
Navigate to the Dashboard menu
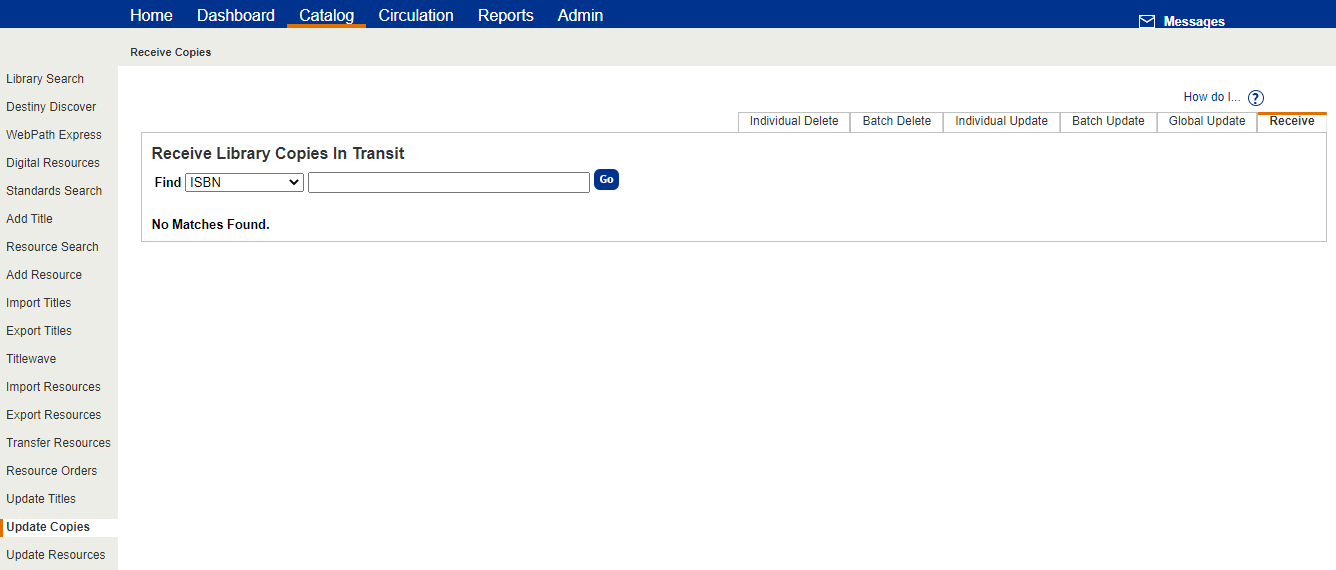pyautogui.click(x=236, y=15)
